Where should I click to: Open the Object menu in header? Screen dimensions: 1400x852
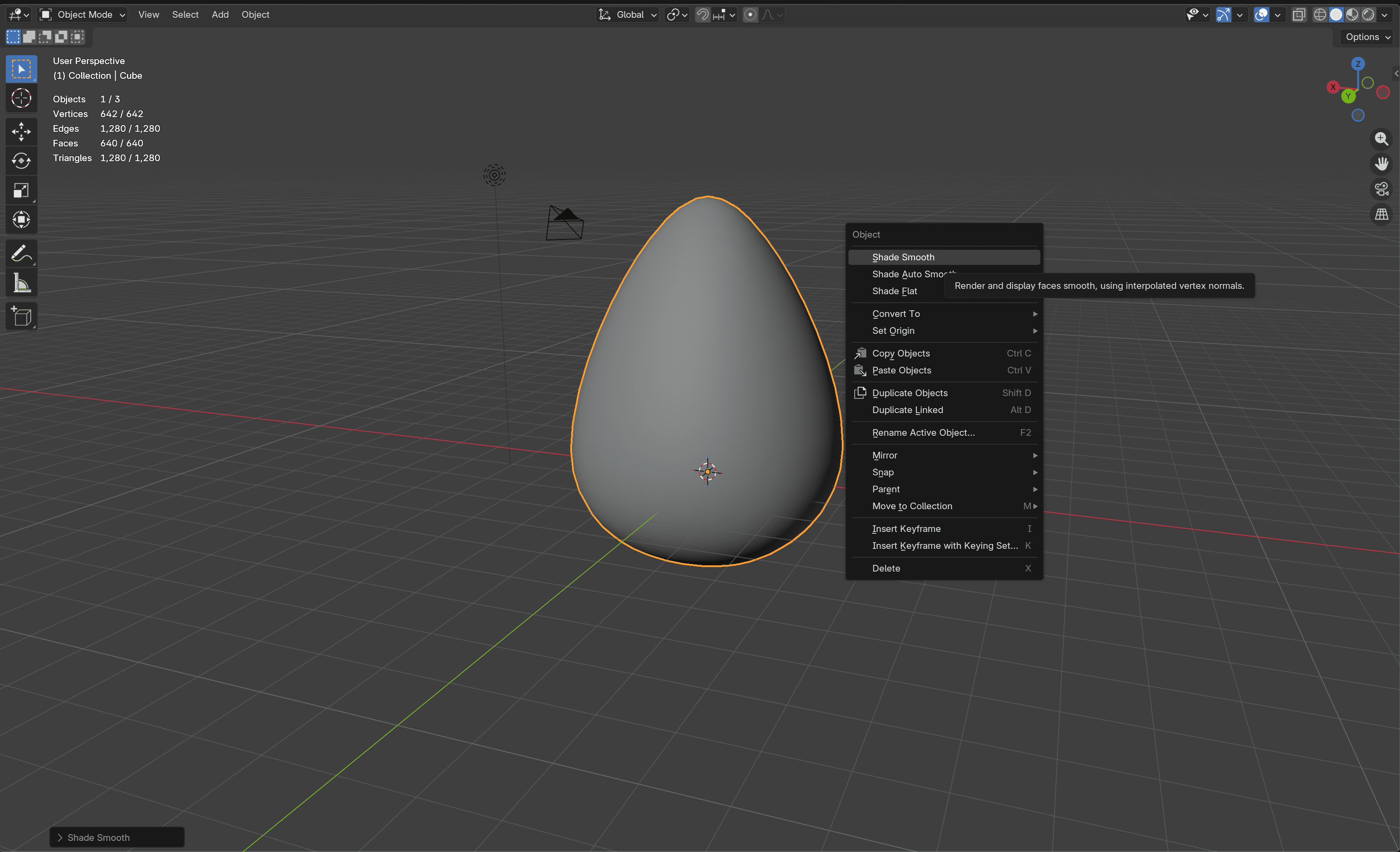[255, 15]
